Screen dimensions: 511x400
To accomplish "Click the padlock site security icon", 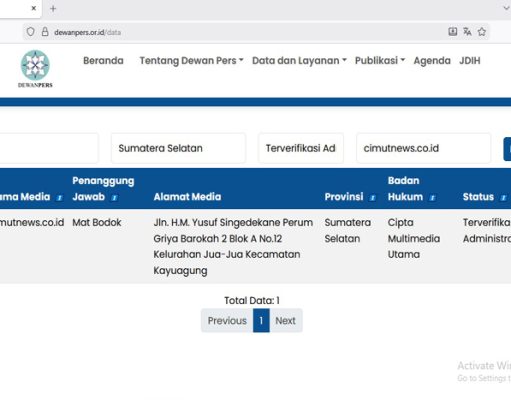I will [45, 32].
